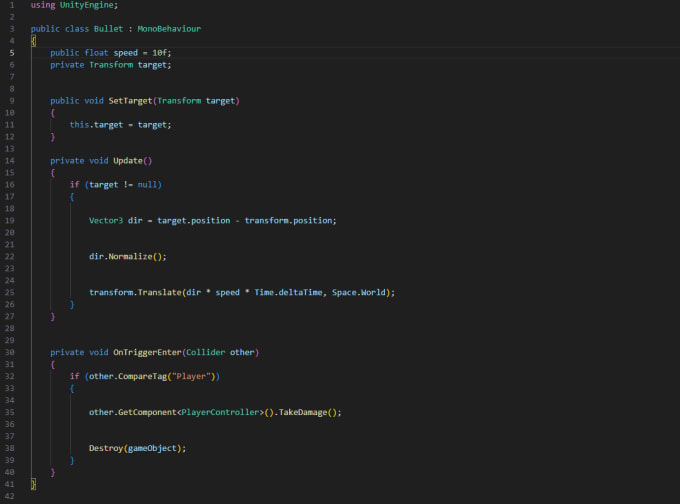This screenshot has width=680, height=504.
Task: Click 'private Transform target;' field declaration
Action: 111,65
